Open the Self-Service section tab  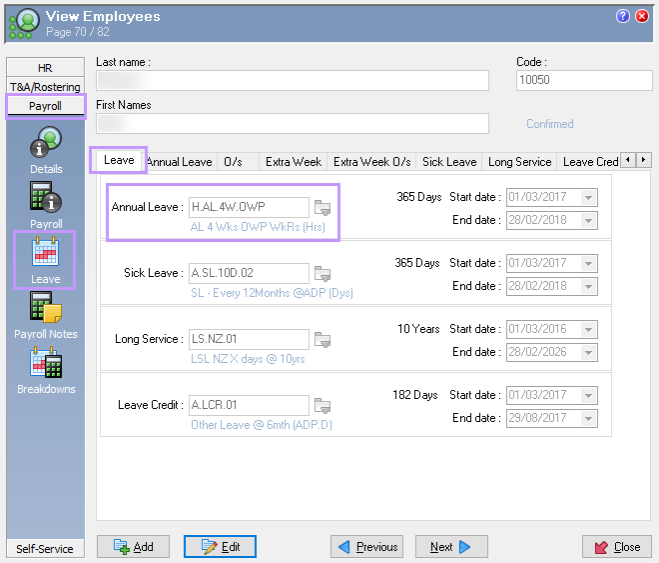(x=45, y=549)
